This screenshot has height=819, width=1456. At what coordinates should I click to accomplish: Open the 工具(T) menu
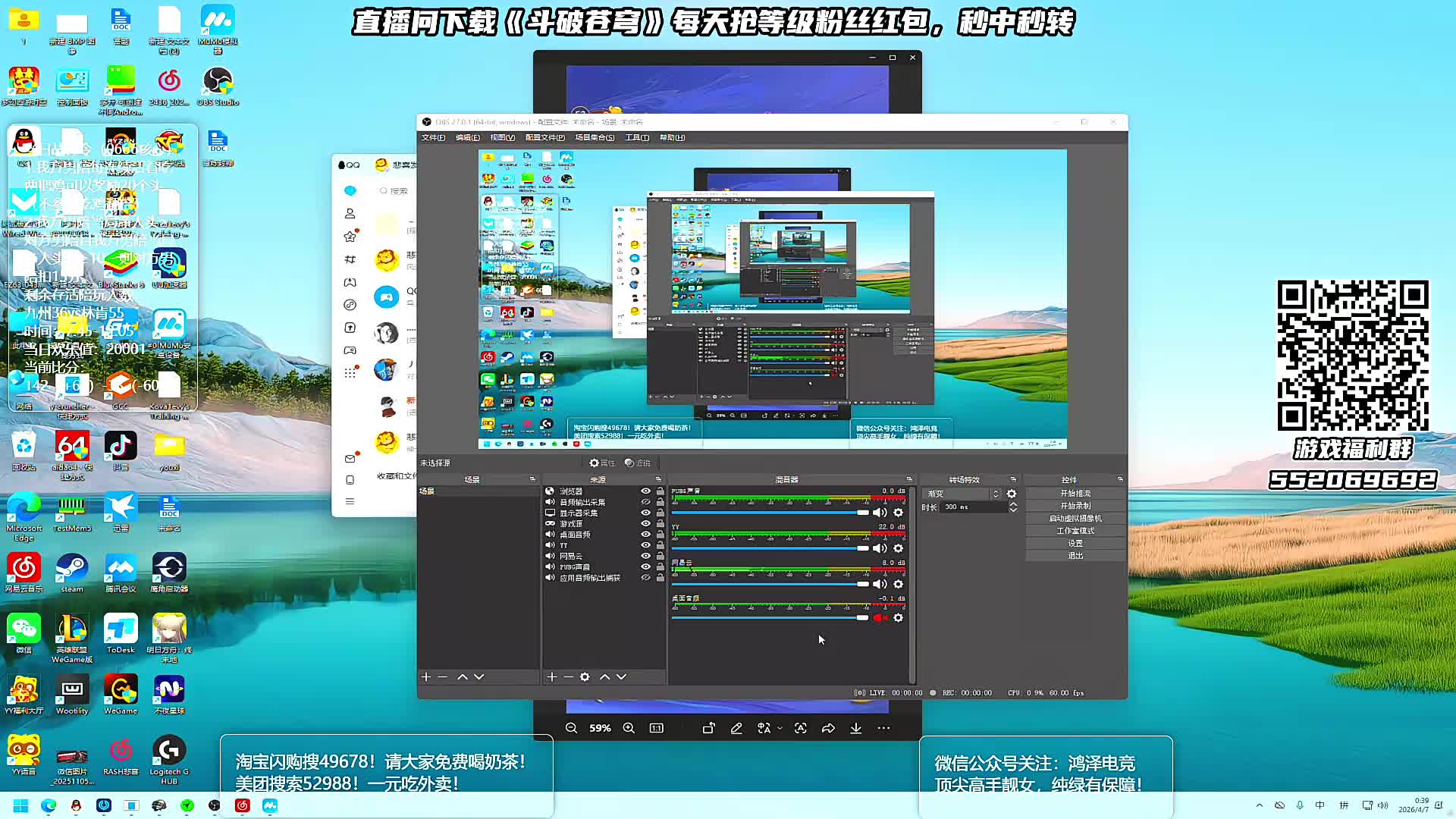pos(636,137)
